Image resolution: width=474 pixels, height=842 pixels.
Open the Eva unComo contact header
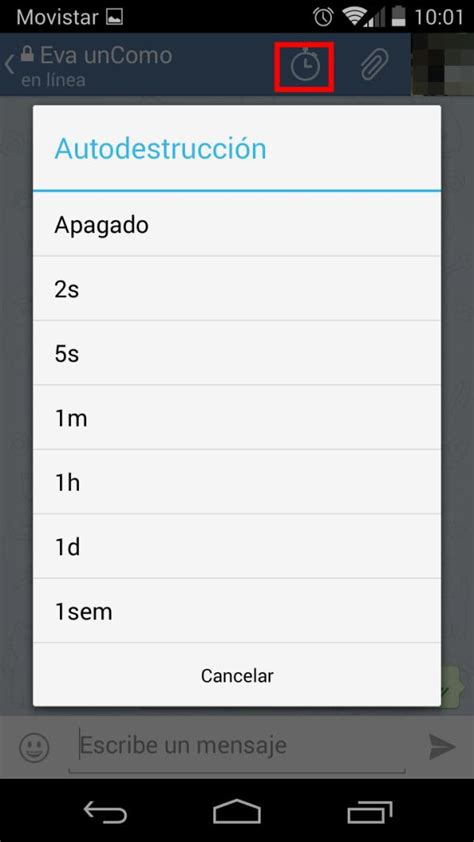point(97,65)
